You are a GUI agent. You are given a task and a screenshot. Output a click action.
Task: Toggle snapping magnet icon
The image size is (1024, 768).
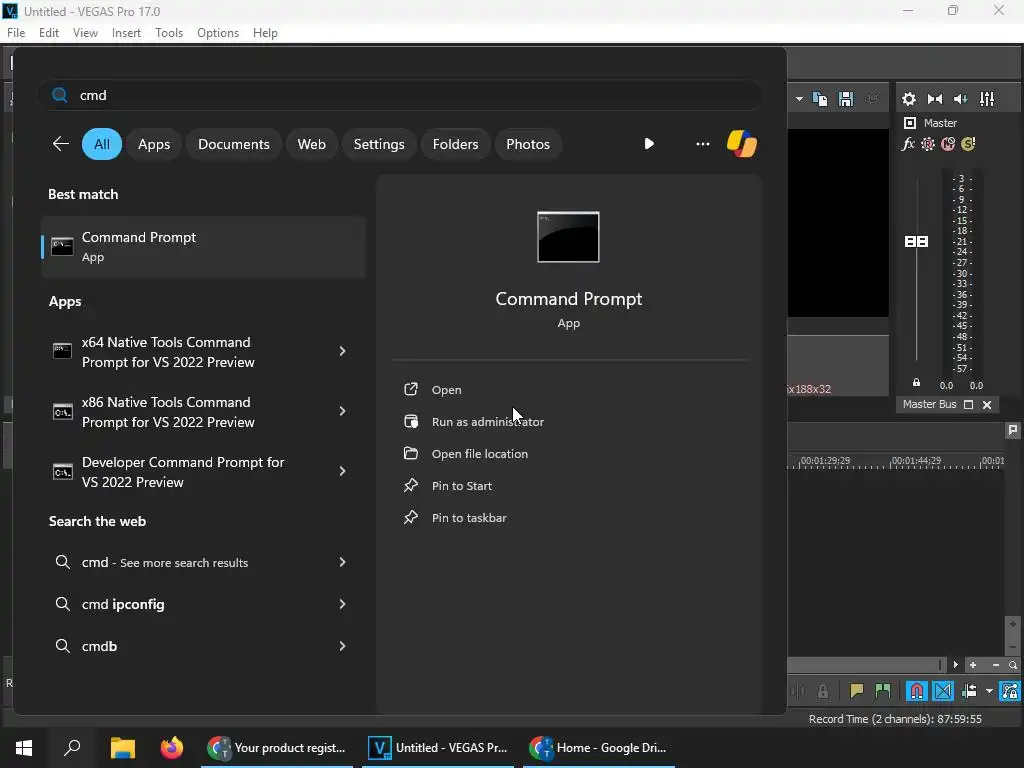pyautogui.click(x=916, y=691)
